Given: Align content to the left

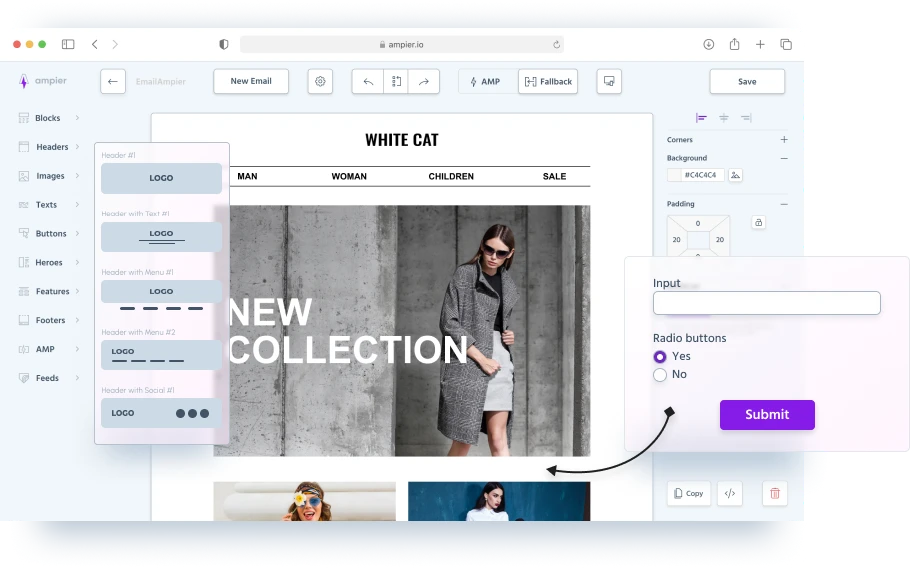Looking at the screenshot, I should [x=701, y=118].
